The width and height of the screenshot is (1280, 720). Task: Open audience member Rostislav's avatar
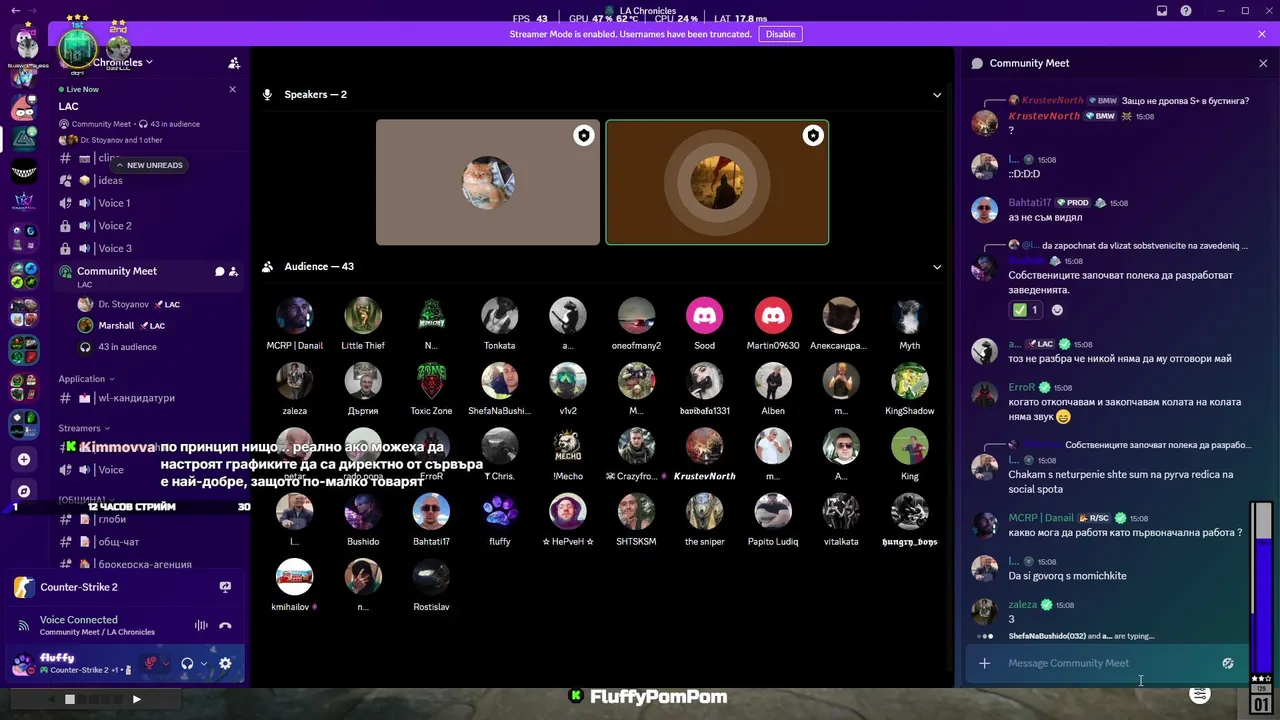pos(431,577)
